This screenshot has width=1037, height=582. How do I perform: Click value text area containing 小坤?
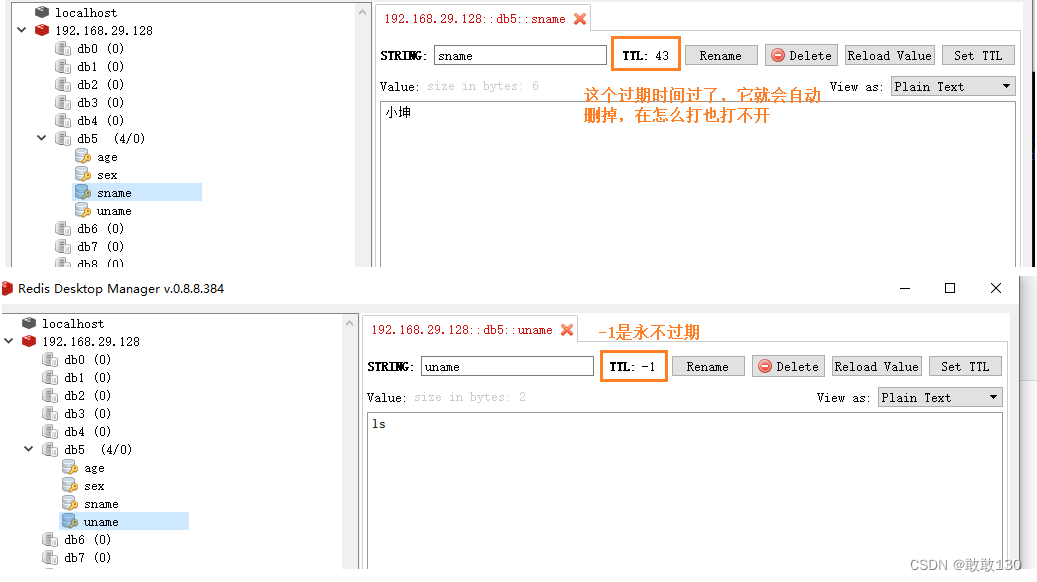click(698, 184)
